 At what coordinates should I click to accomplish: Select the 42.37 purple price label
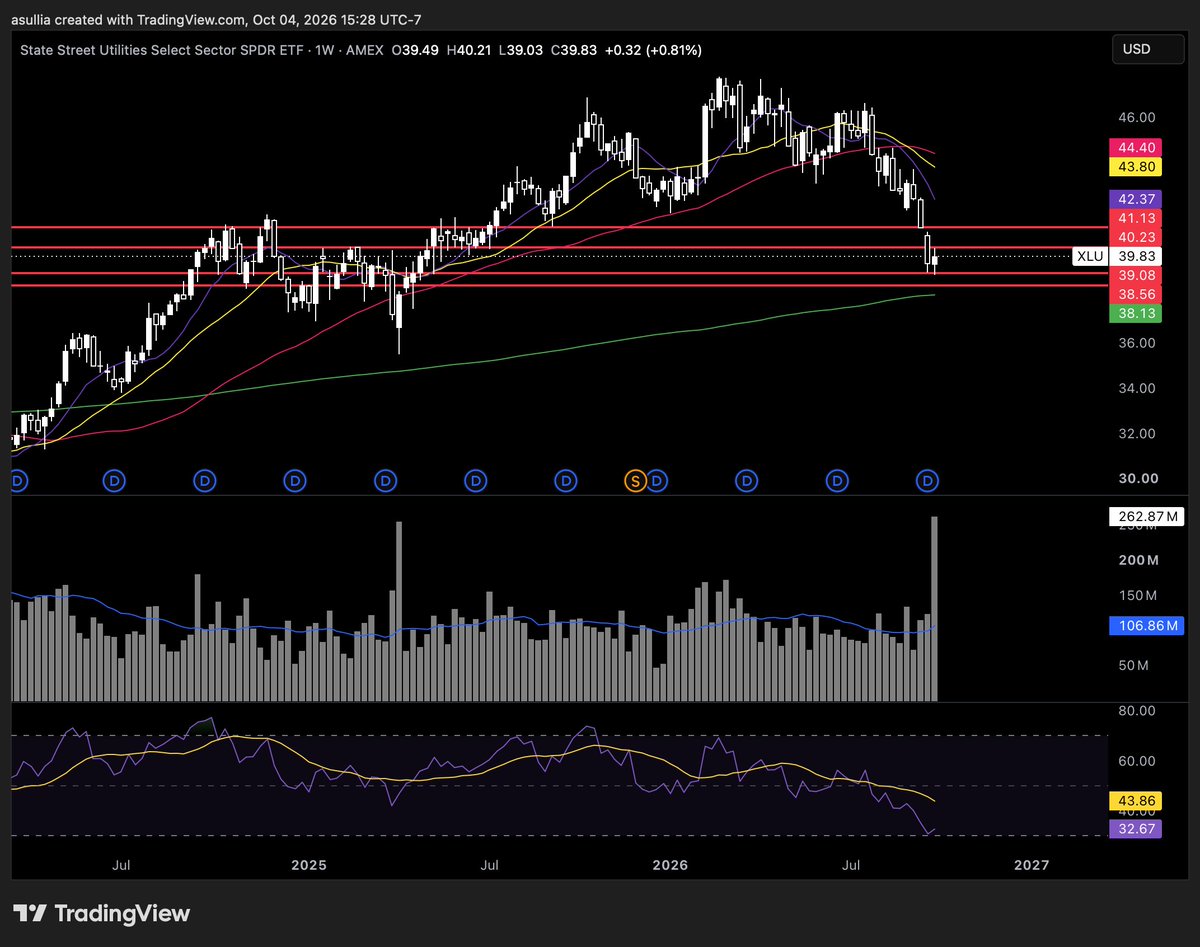tap(1135, 198)
